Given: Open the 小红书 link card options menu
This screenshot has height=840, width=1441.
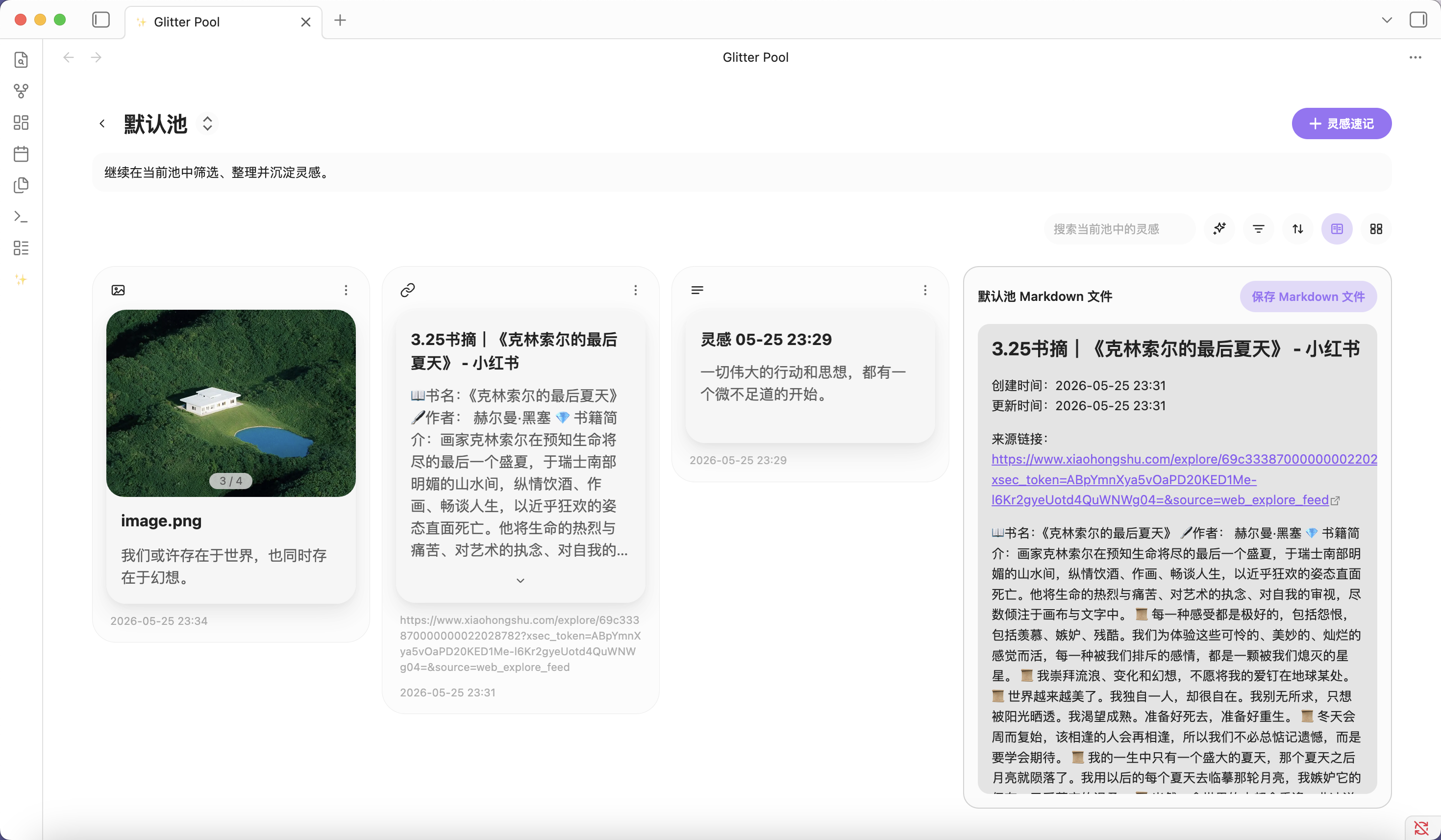Looking at the screenshot, I should (635, 291).
